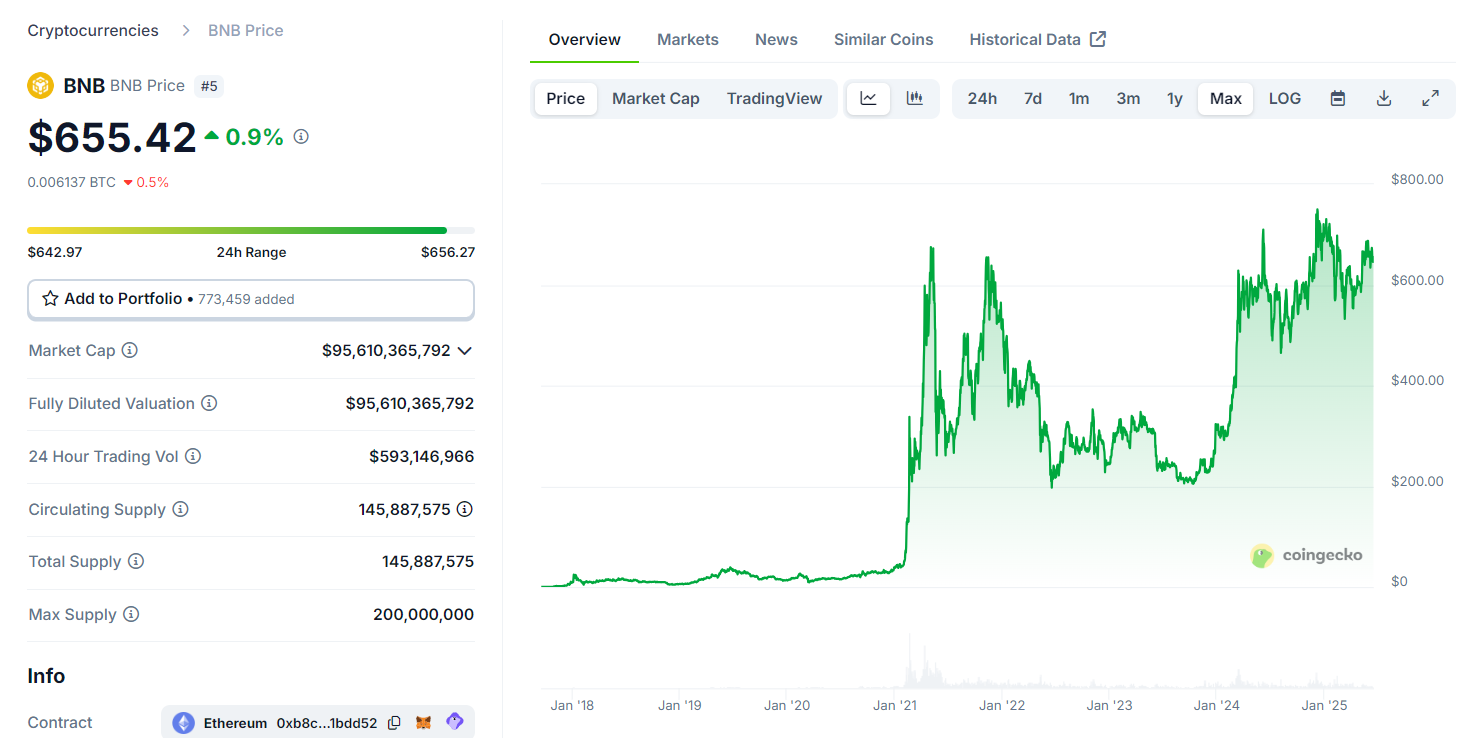Click the $95,610,365,792 Market Cap value
This screenshot has width=1473, height=738.
coord(386,351)
